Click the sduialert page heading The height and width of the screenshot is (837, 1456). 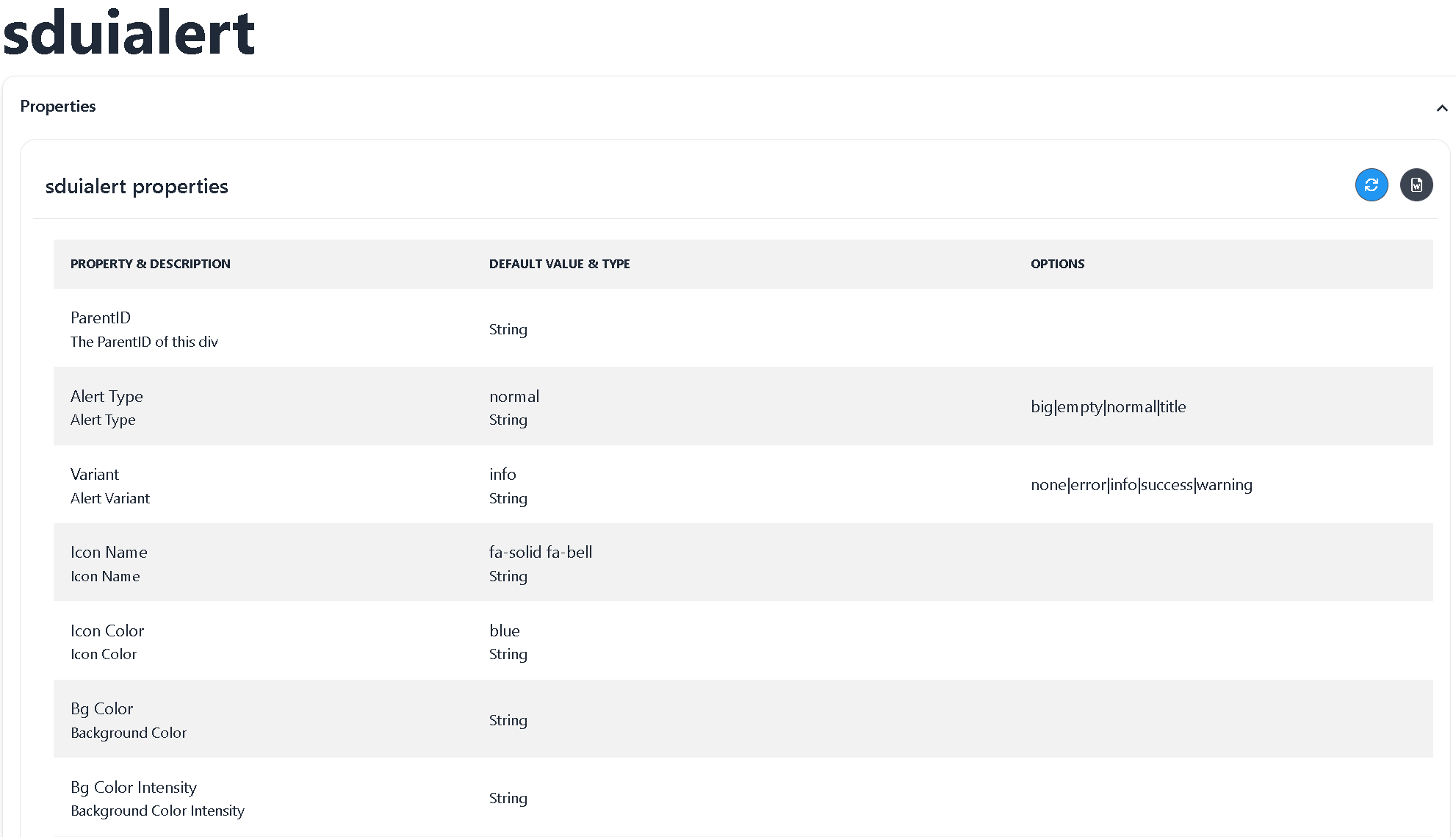(129, 34)
